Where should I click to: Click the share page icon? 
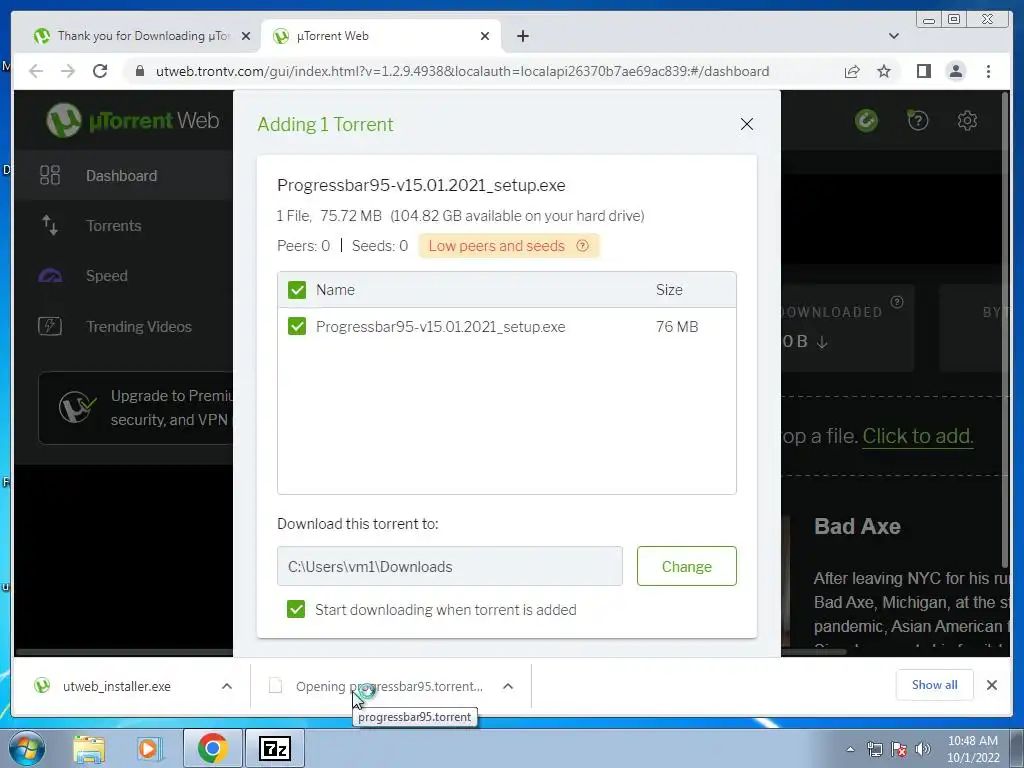click(852, 71)
